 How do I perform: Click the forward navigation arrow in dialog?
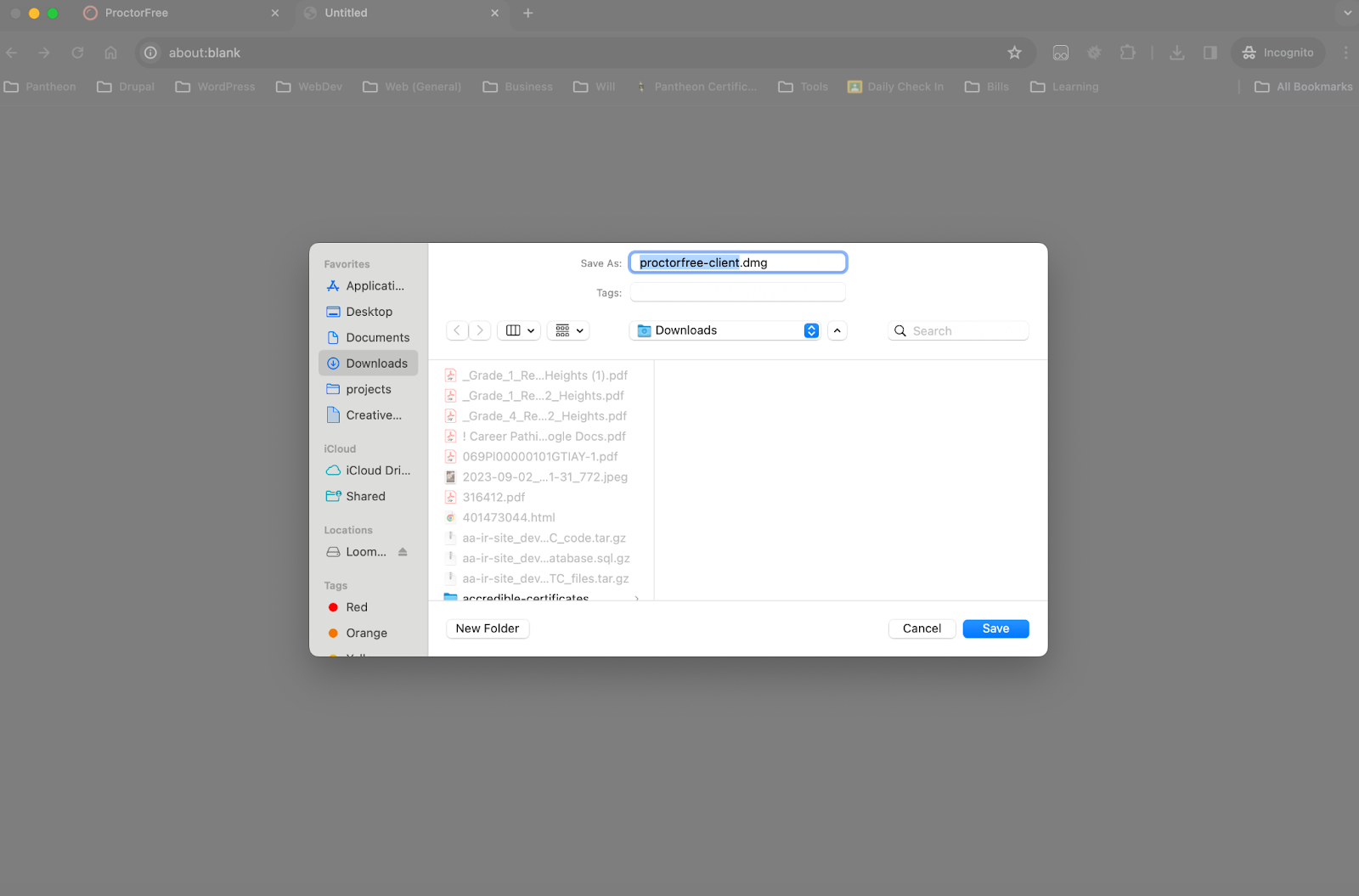click(480, 330)
